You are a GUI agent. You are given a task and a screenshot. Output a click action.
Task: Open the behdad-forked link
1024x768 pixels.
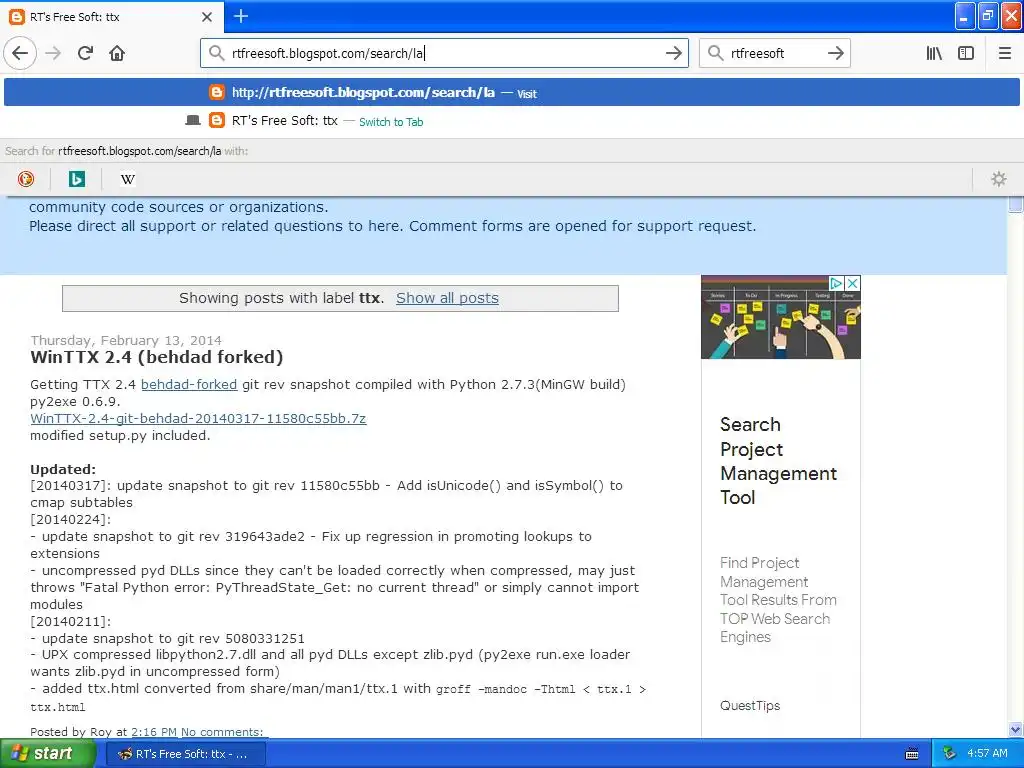coord(189,385)
